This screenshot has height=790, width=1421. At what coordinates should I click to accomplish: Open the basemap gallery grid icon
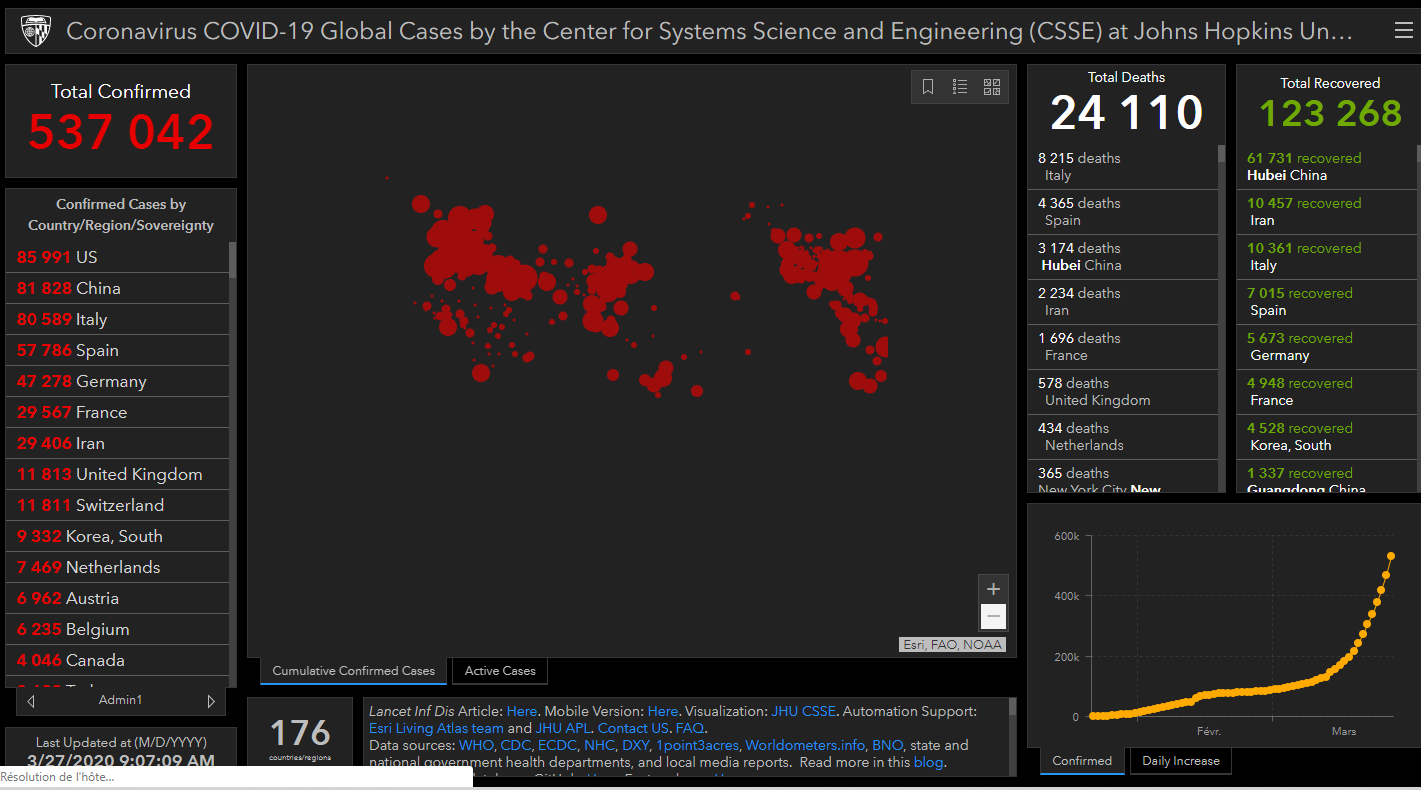click(x=992, y=87)
